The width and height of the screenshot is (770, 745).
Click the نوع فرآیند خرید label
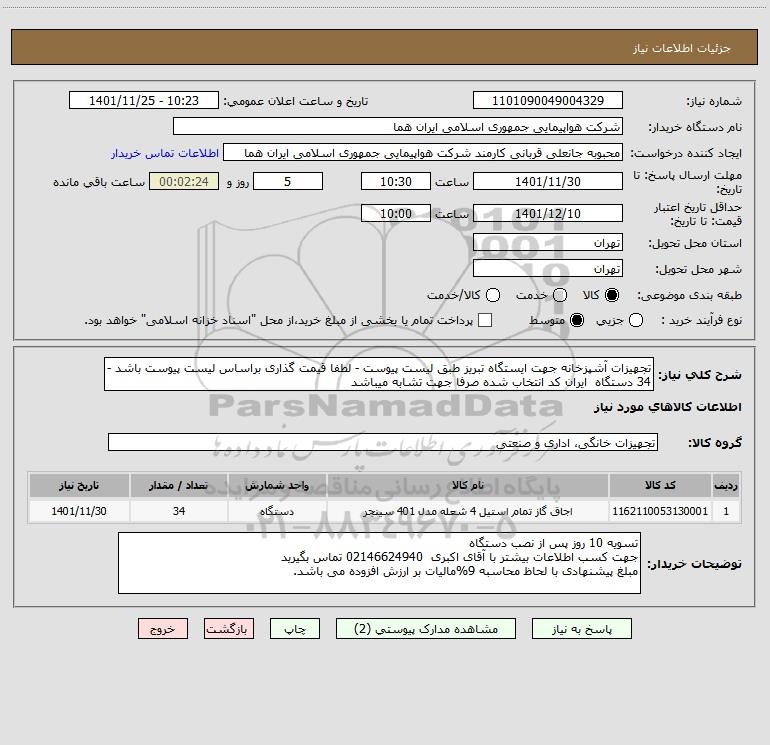pos(701,320)
